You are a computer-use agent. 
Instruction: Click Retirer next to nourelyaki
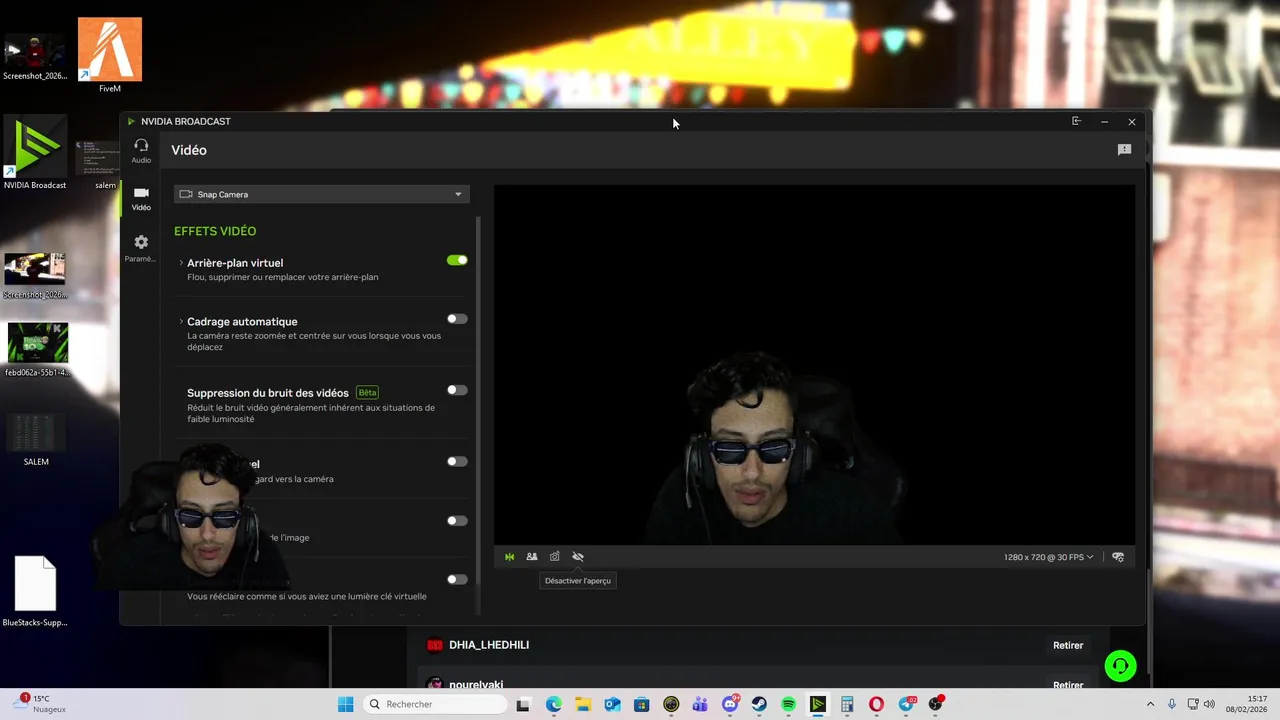click(x=1068, y=685)
